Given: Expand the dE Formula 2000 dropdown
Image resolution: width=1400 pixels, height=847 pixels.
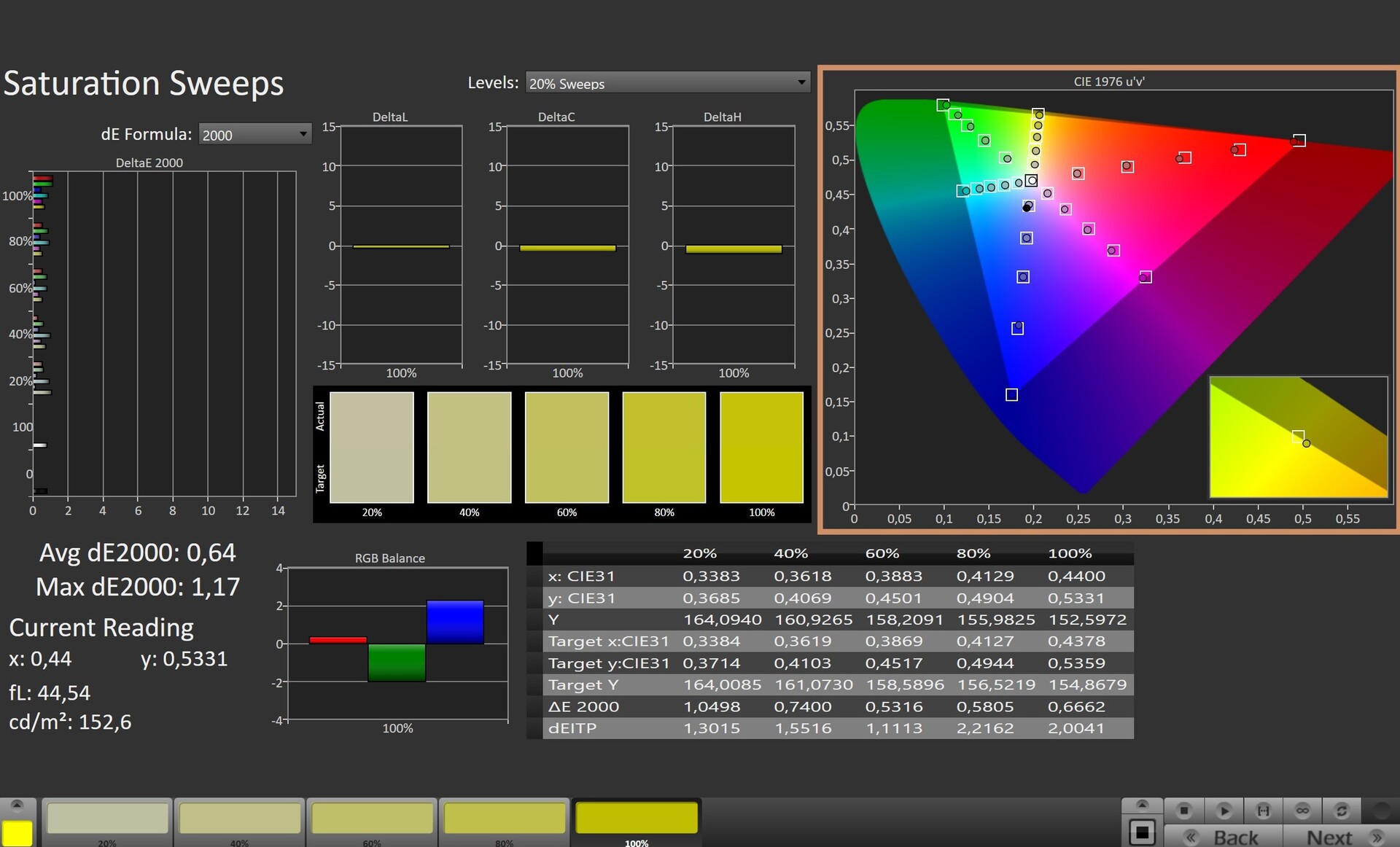Looking at the screenshot, I should (254, 135).
